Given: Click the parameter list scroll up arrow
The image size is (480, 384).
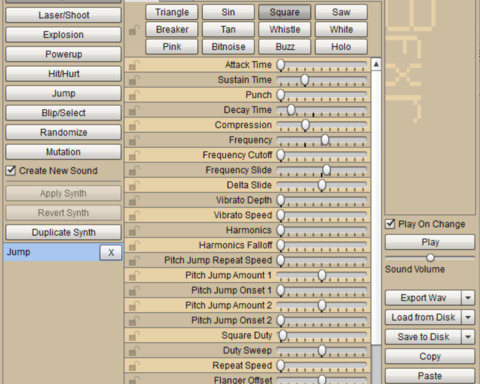Looking at the screenshot, I should point(376,64).
